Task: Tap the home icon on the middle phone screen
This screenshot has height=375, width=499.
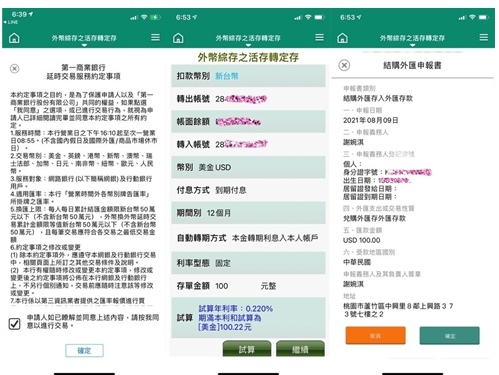Action: 178,38
